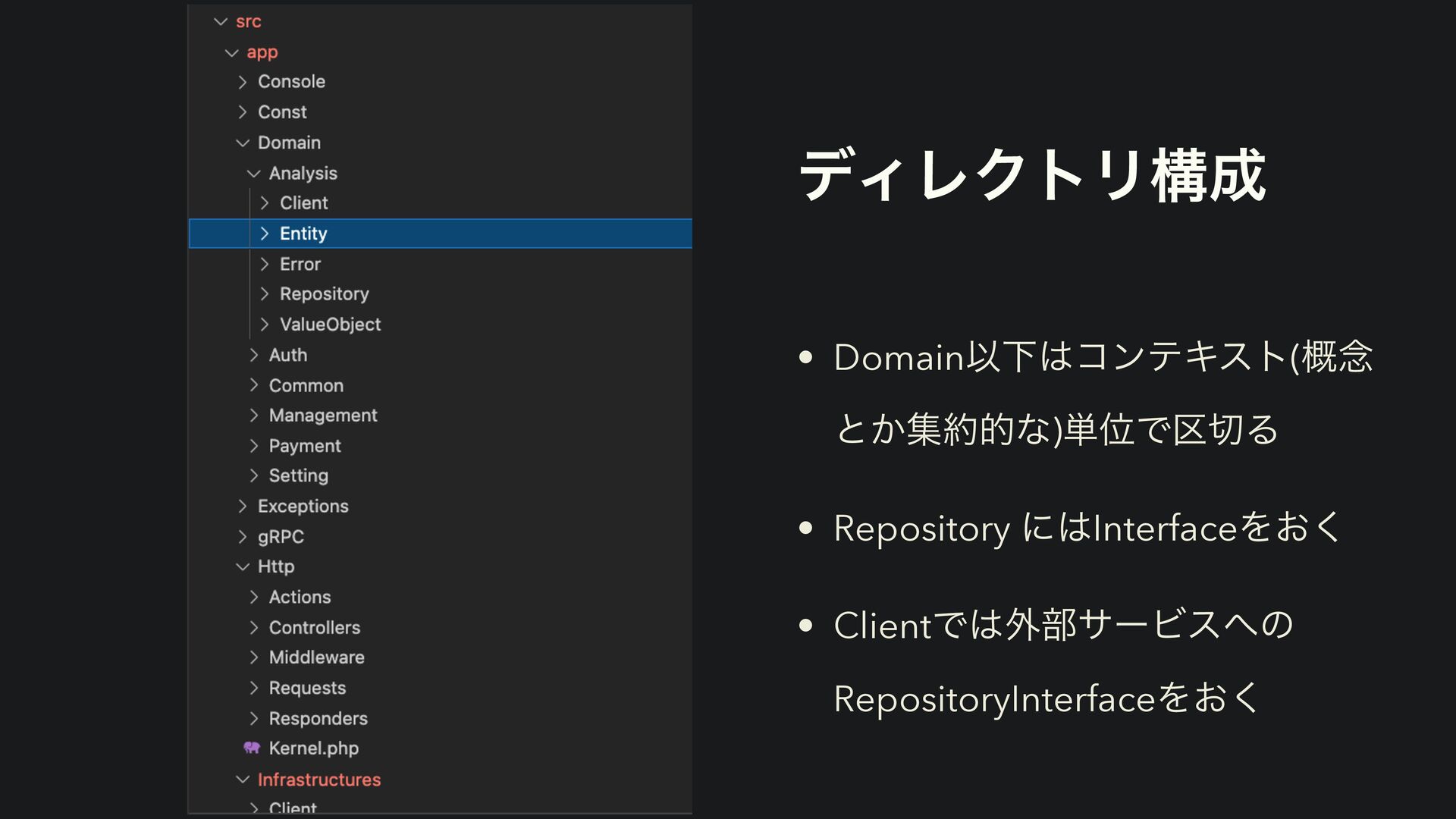Expand the Console folder chevron
This screenshot has height=819, width=1456.
pyautogui.click(x=243, y=82)
